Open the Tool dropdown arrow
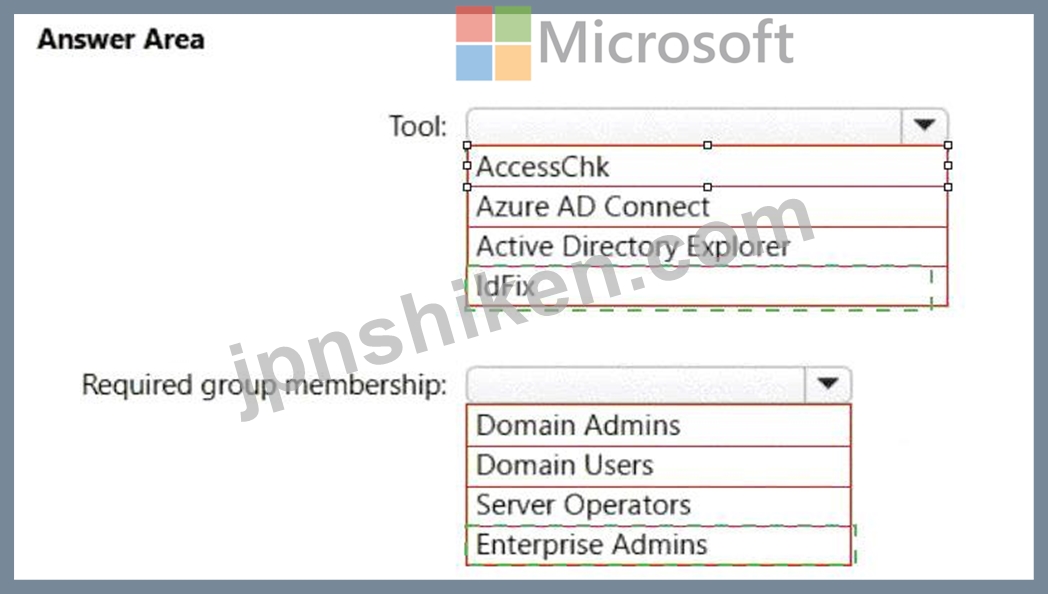 (x=924, y=125)
